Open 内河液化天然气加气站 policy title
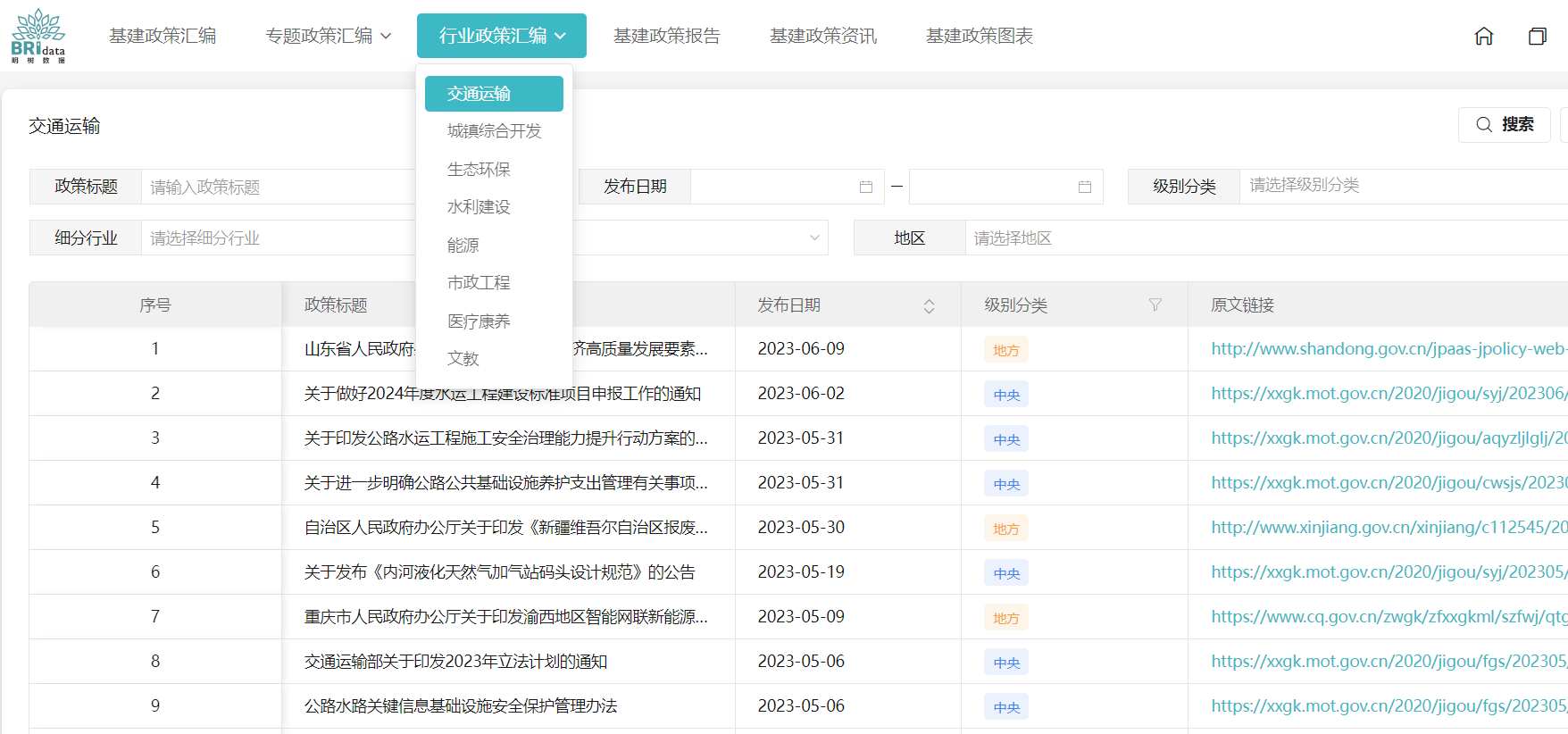1568x734 pixels. pos(499,572)
